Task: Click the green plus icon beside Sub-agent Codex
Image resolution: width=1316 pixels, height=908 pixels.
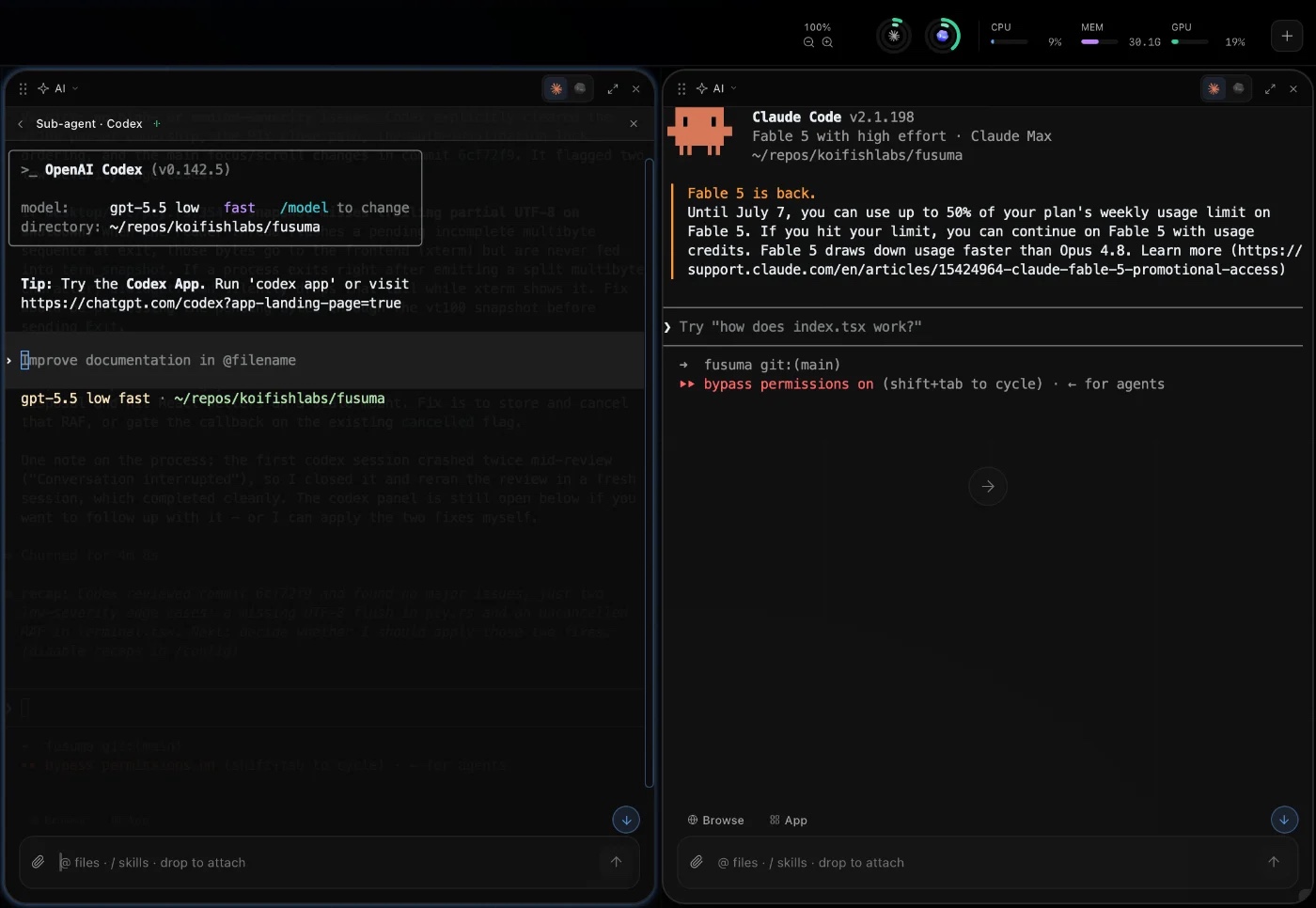Action: (x=157, y=123)
